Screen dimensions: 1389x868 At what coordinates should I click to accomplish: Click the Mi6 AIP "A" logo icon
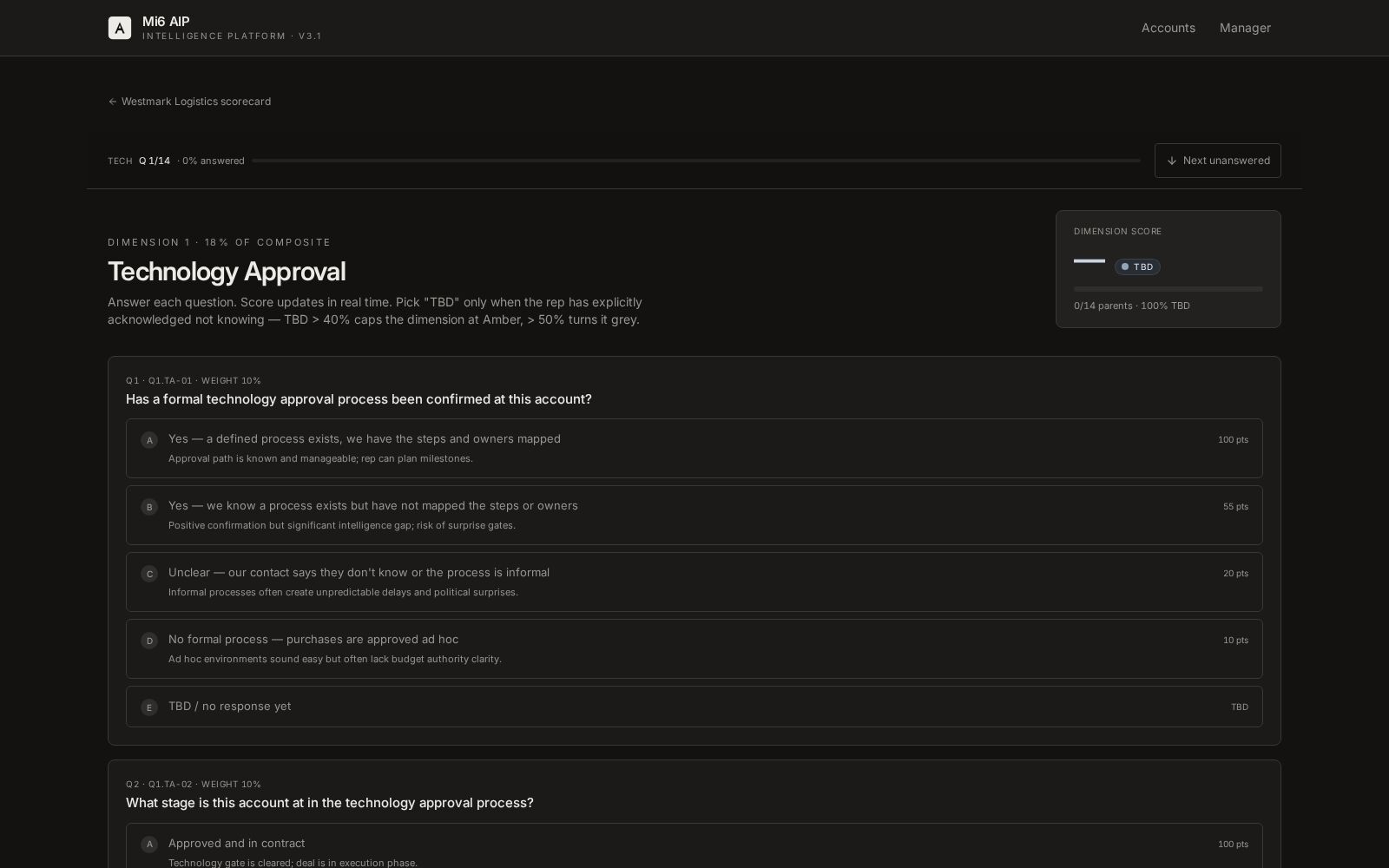pos(120,27)
